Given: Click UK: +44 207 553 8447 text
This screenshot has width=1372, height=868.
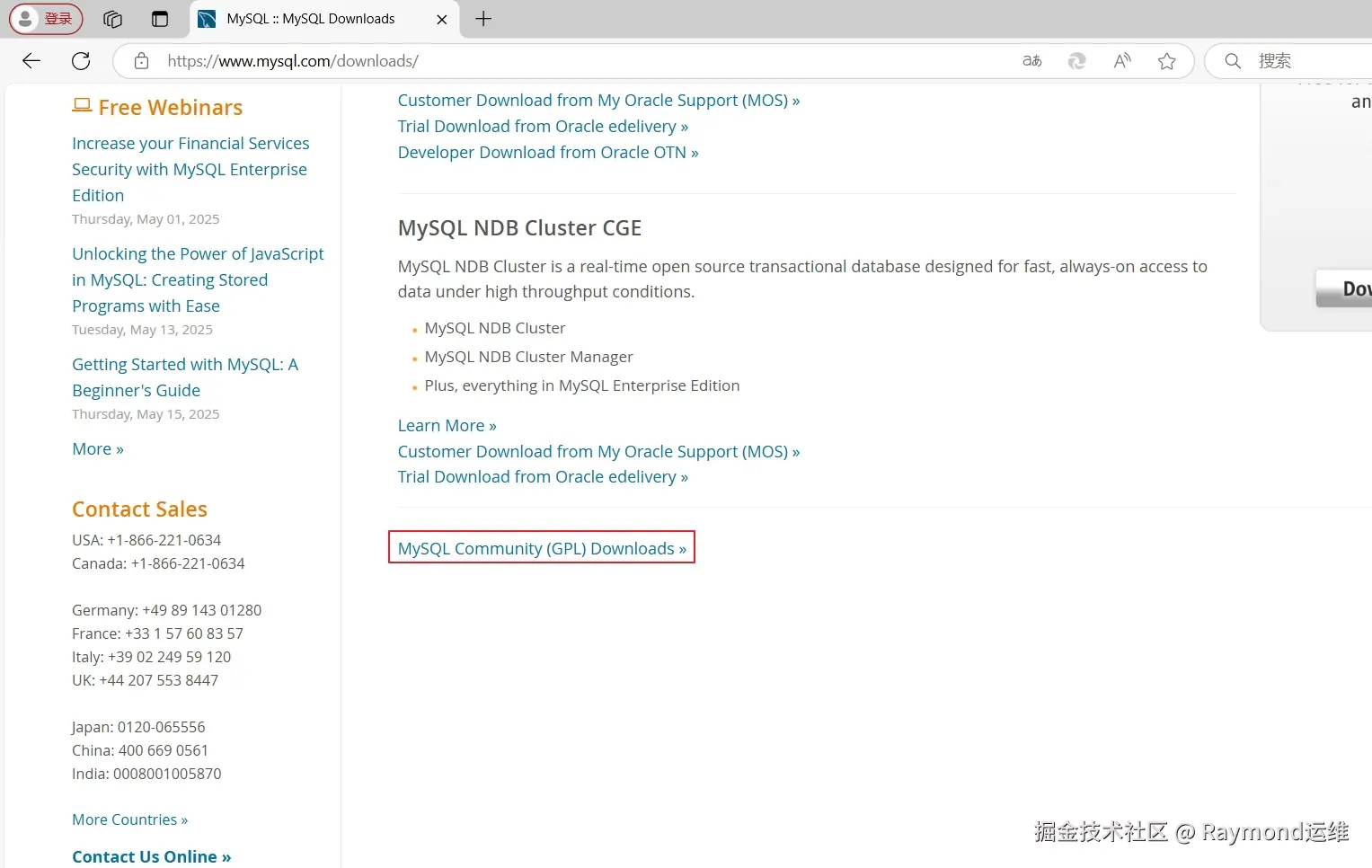Looking at the screenshot, I should coord(145,680).
